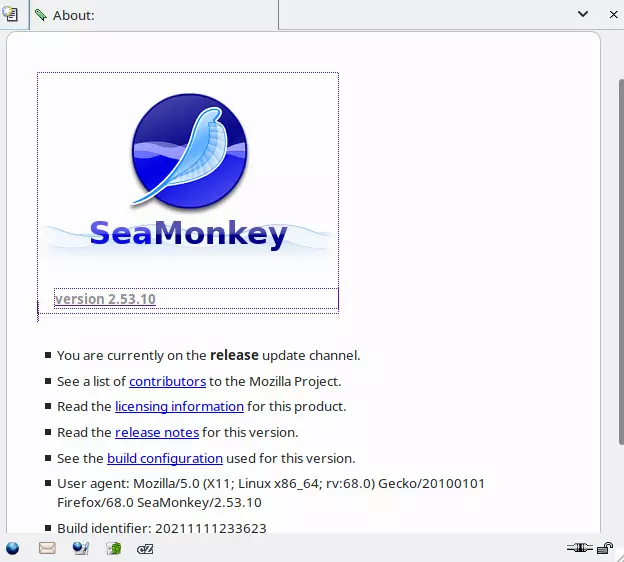
Task: Open the build configuration link
Action: point(165,459)
